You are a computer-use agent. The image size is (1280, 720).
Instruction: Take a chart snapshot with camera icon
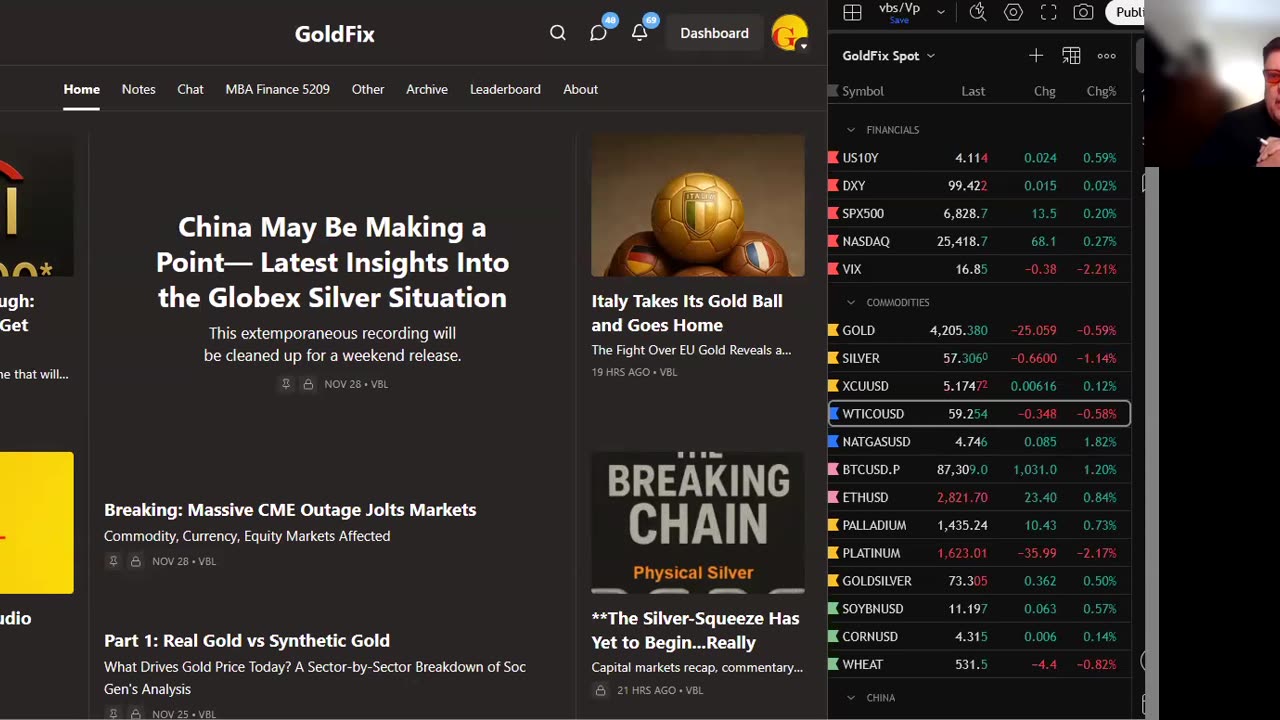1083,12
